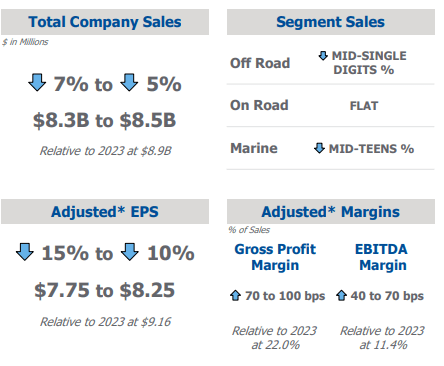
Task: Click the Relative to 2023 at $8.9B note
Action: click(x=105, y=151)
